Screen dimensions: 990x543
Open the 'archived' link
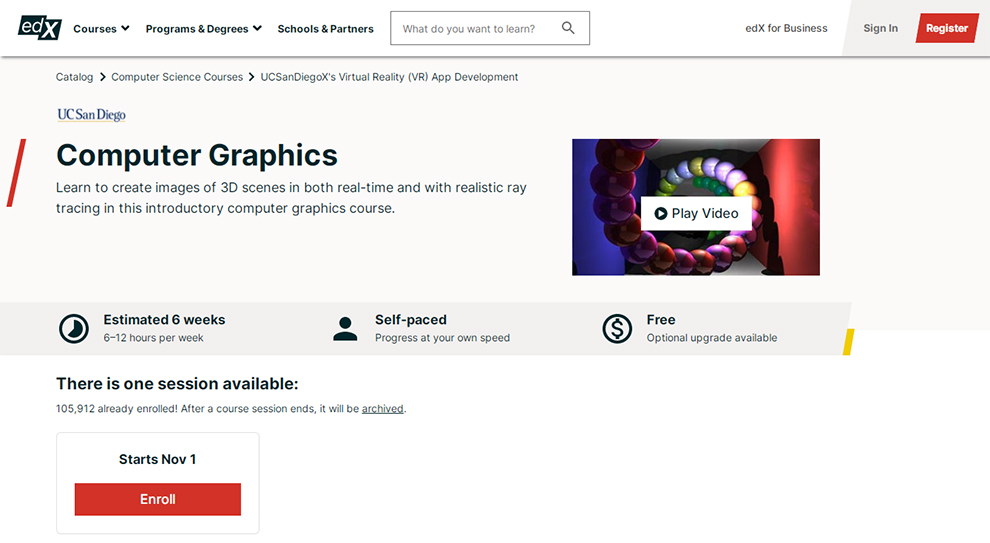click(383, 409)
